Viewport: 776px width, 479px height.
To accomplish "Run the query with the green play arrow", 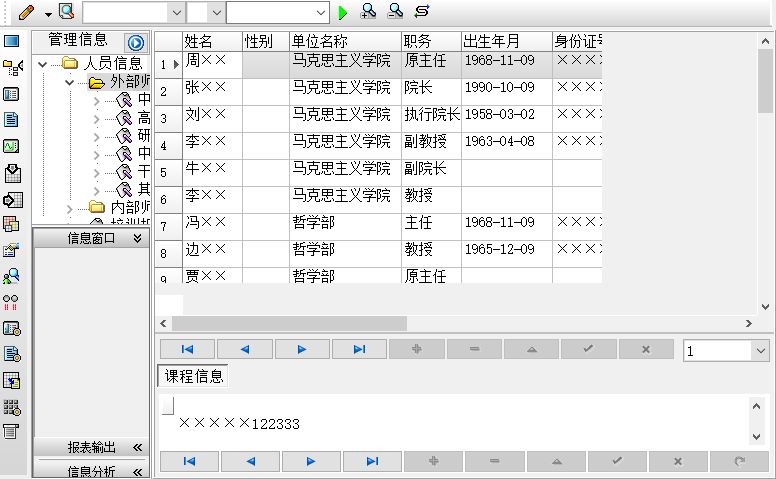I will pyautogui.click(x=342, y=12).
